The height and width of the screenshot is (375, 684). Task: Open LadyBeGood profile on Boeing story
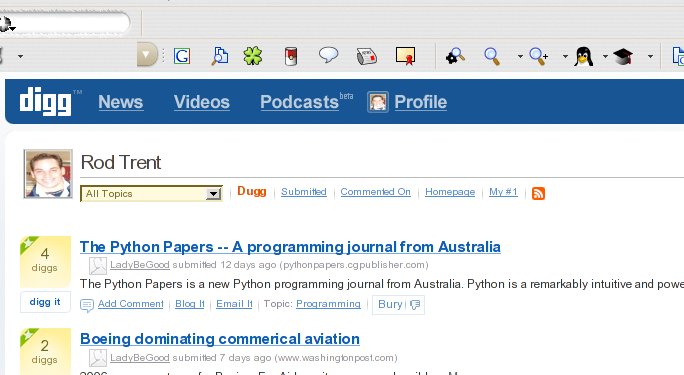(x=140, y=358)
